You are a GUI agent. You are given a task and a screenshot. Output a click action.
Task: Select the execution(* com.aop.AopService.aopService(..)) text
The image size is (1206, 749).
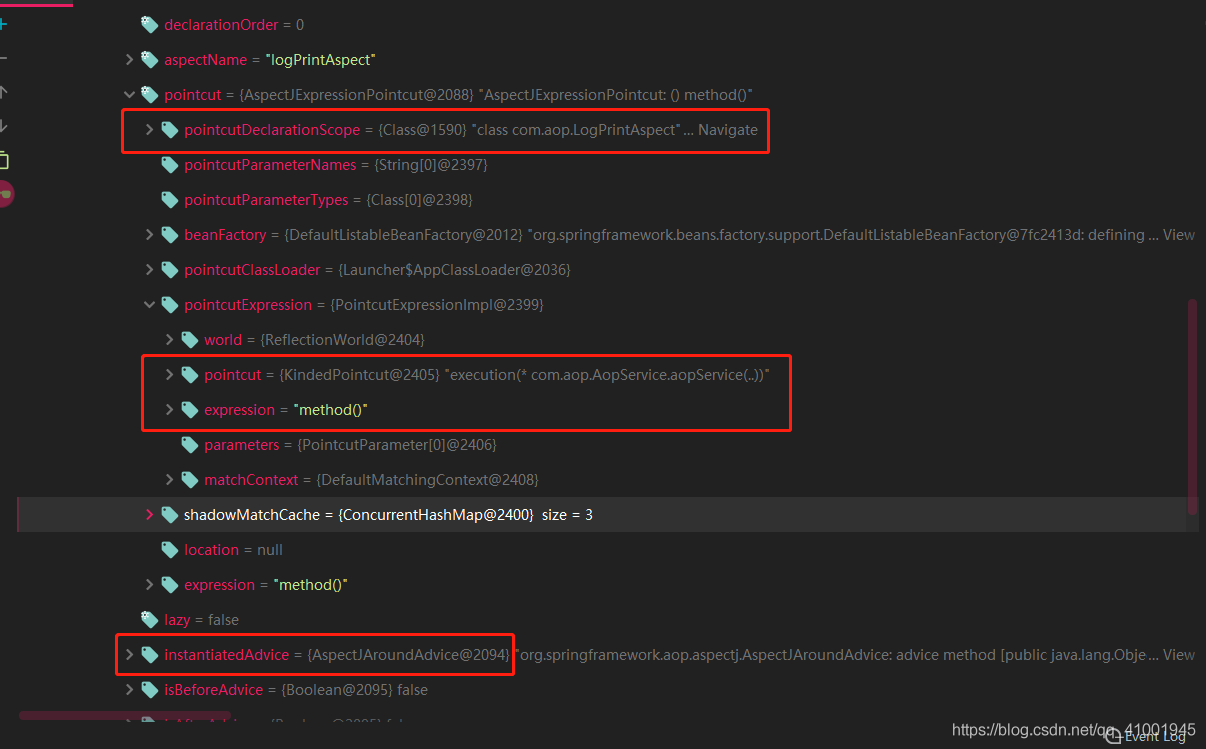click(x=609, y=375)
